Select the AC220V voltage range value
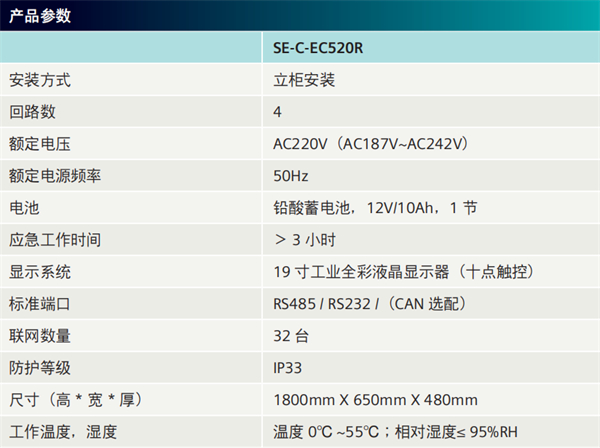 pyautogui.click(x=370, y=144)
